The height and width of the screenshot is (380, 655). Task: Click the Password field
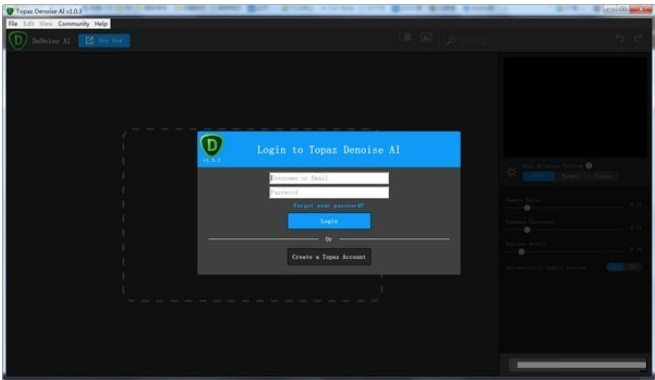pyautogui.click(x=329, y=193)
